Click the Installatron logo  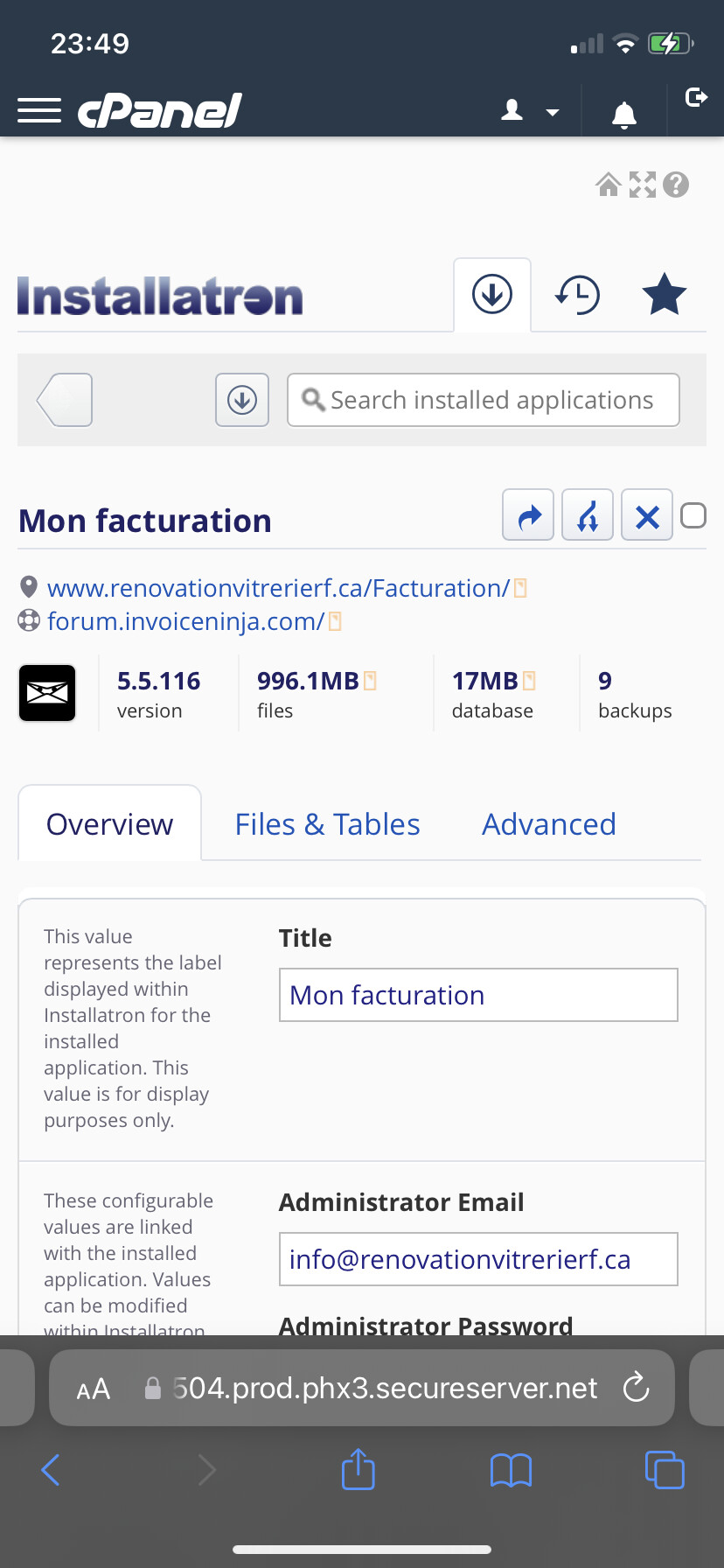(160, 296)
